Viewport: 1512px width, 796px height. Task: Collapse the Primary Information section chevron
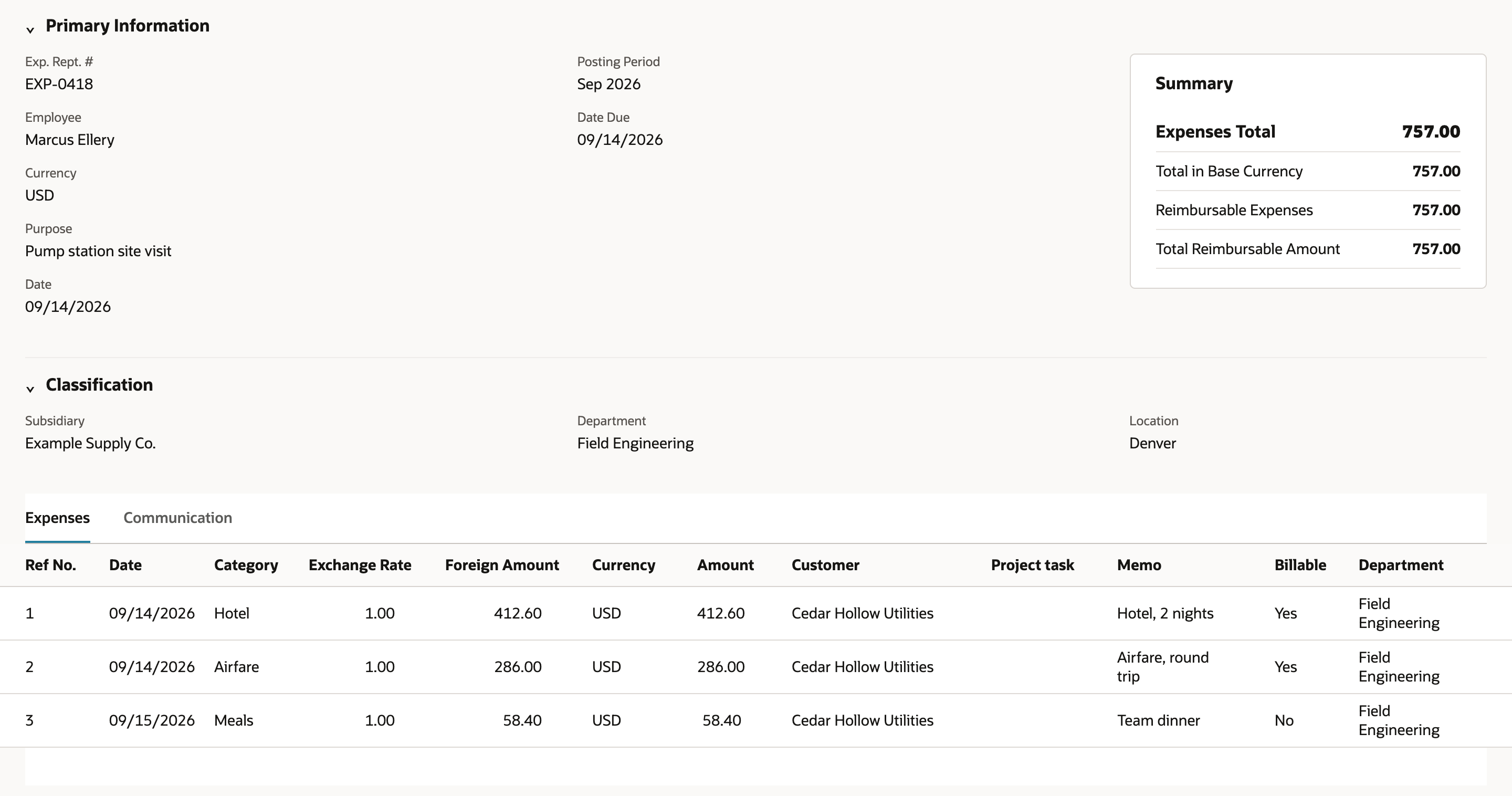[x=30, y=29]
